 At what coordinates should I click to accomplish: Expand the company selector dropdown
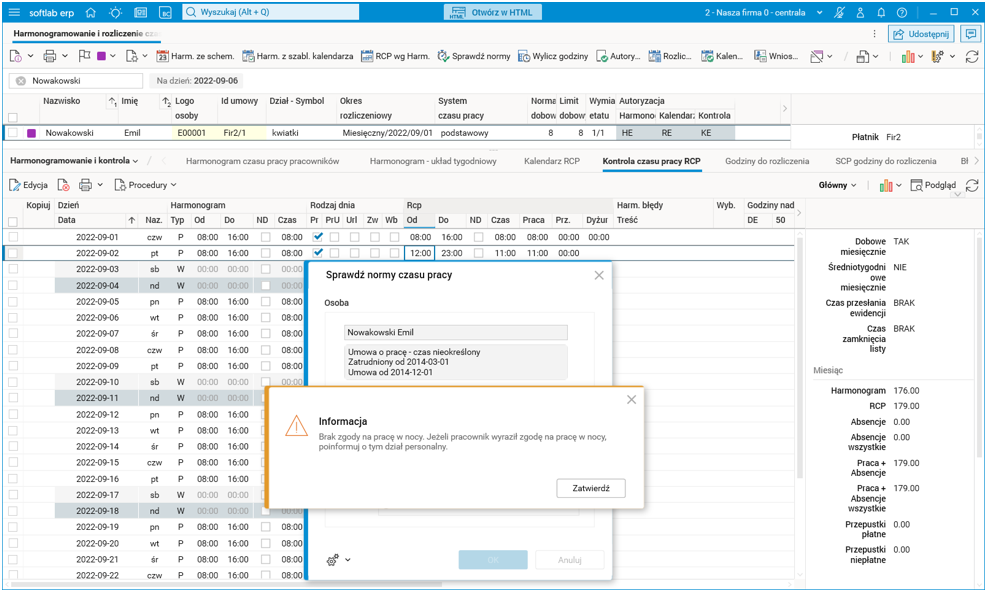[x=820, y=13]
